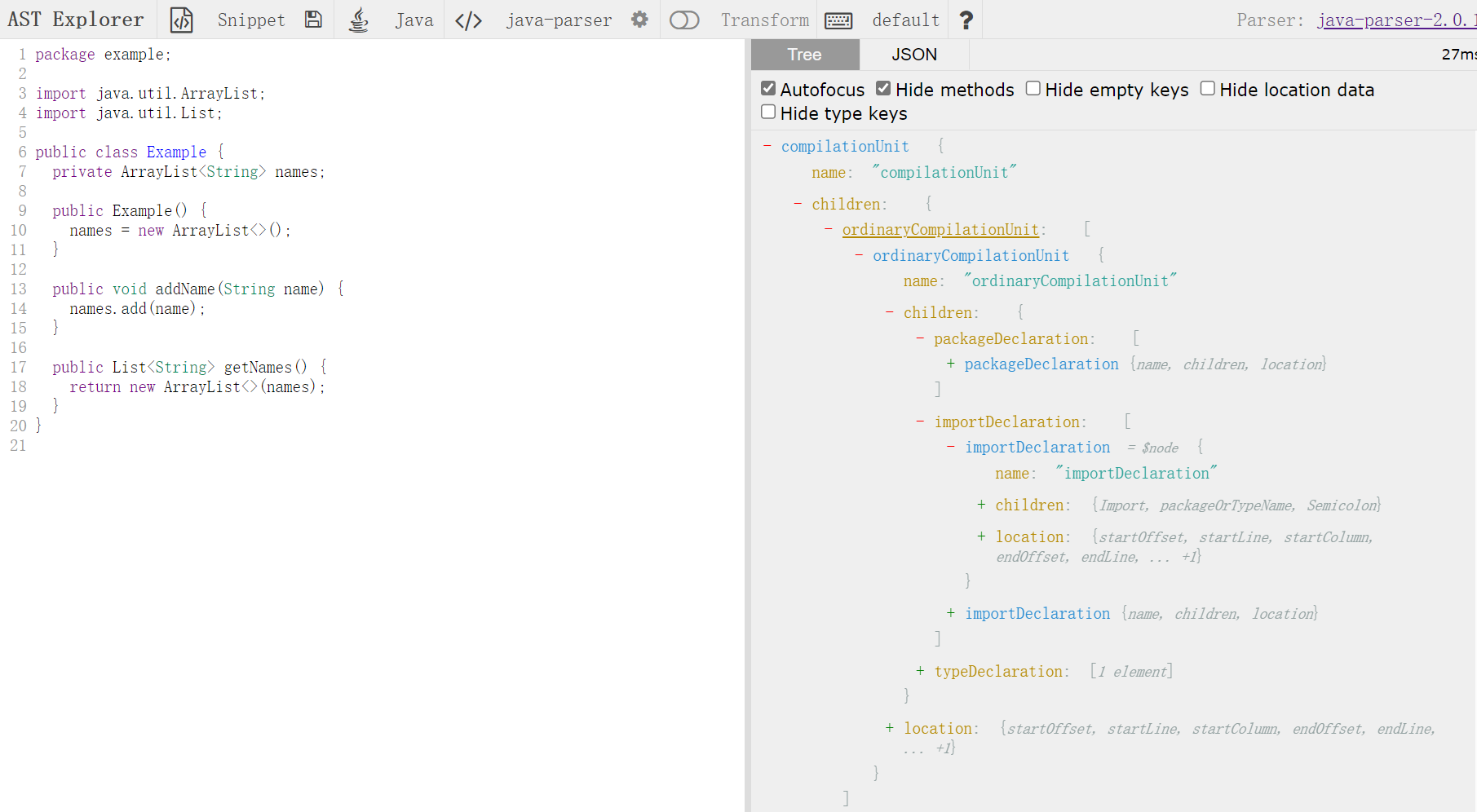The height and width of the screenshot is (812, 1477).
Task: Click the keyboard keymap icon
Action: tap(838, 20)
